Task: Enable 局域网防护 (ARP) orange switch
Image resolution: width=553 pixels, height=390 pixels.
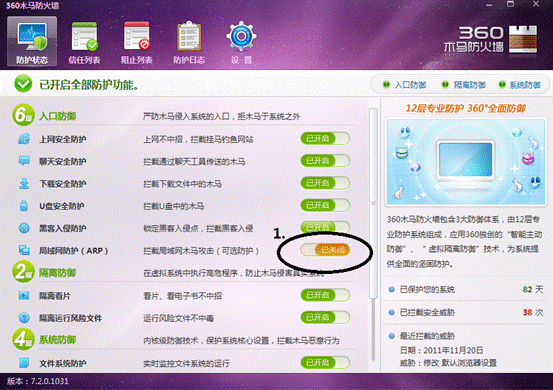Action: click(325, 250)
